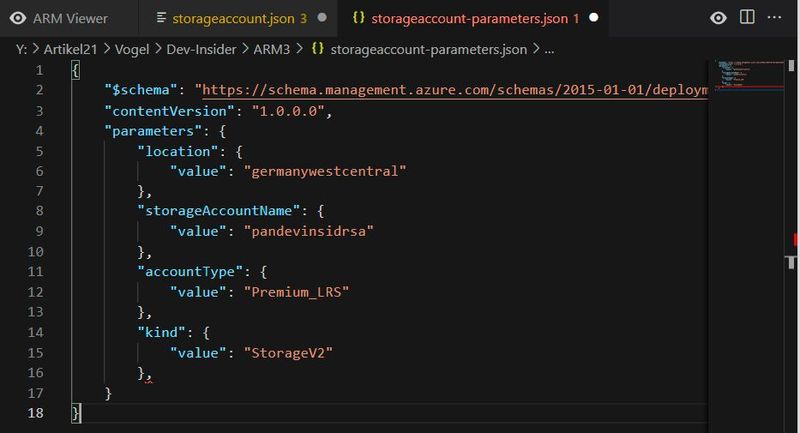Close storageaccount-parameters.json via its white dot
This screenshot has height=433, width=800.
point(593,17)
